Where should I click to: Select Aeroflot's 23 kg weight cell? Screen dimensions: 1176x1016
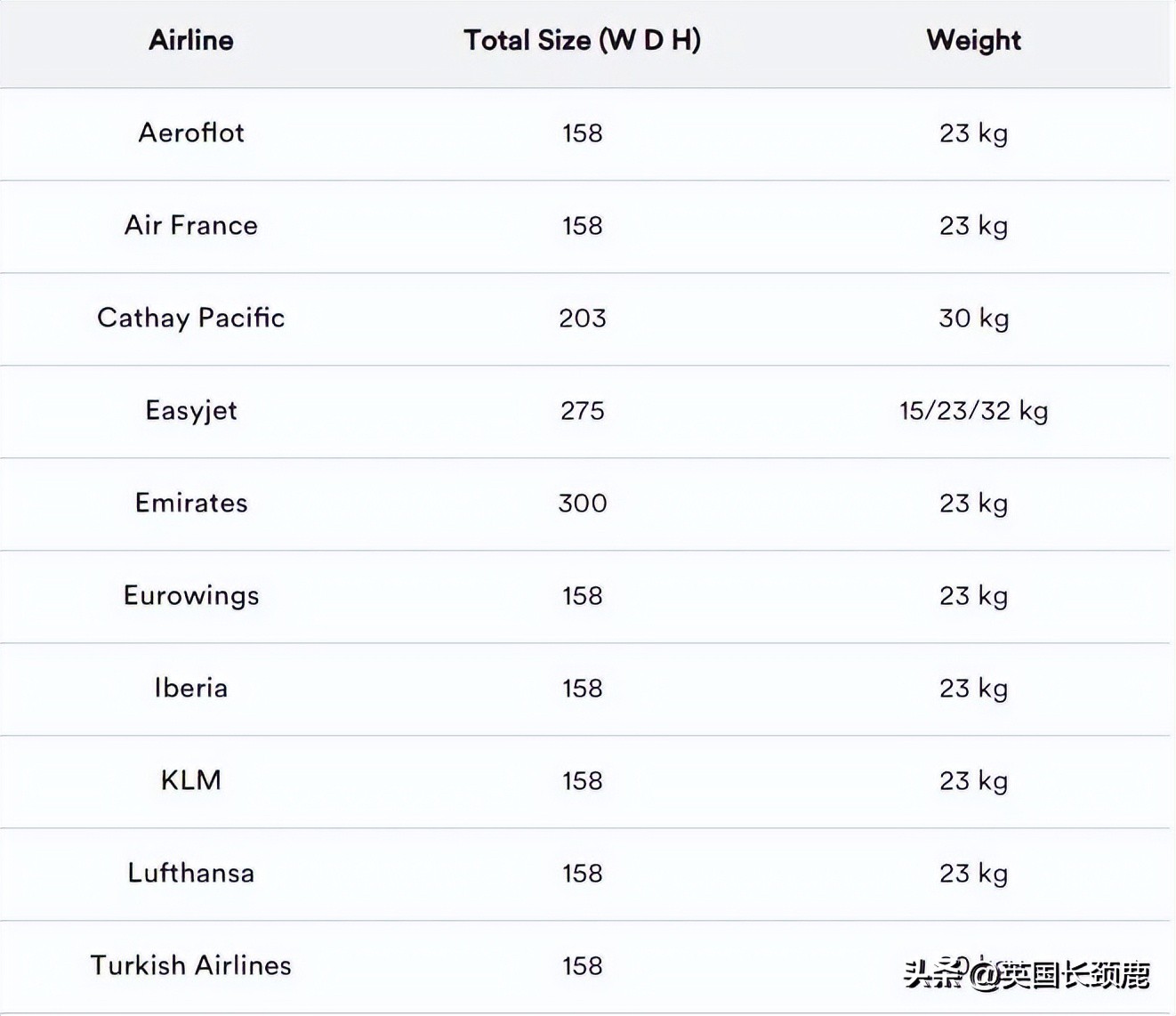(x=973, y=133)
